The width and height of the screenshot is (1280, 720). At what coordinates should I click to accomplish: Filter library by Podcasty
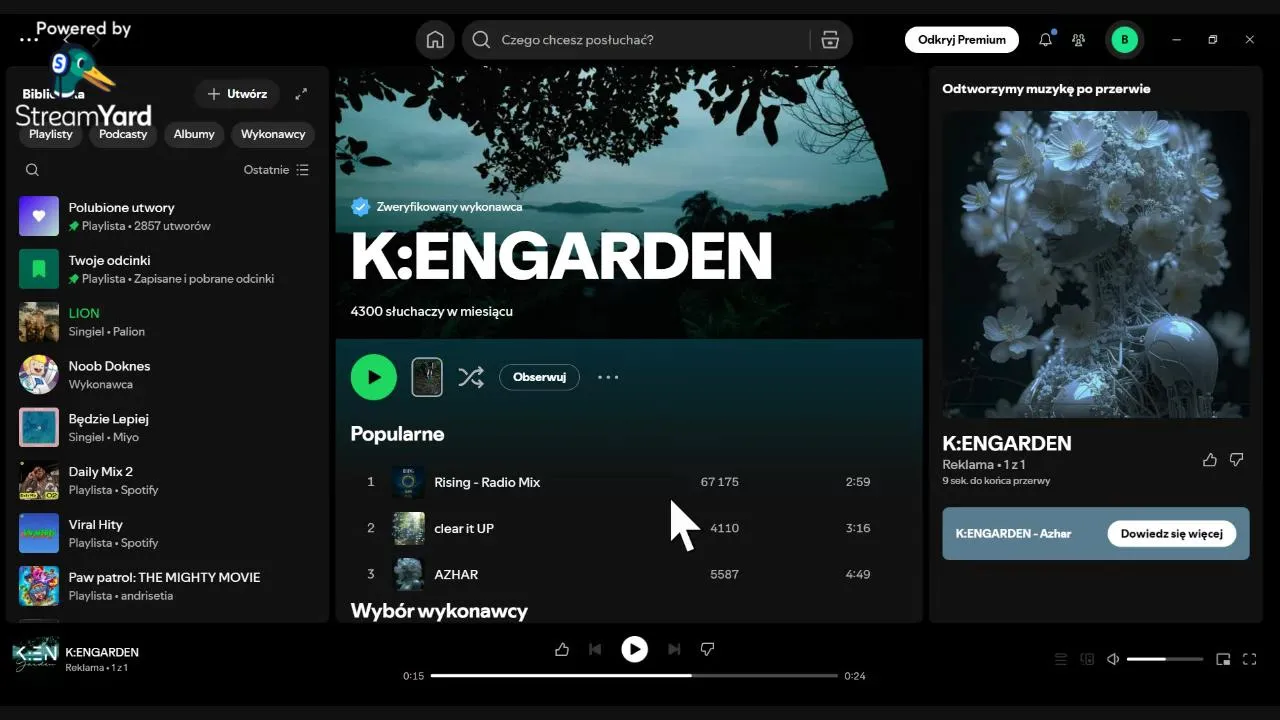(123, 134)
